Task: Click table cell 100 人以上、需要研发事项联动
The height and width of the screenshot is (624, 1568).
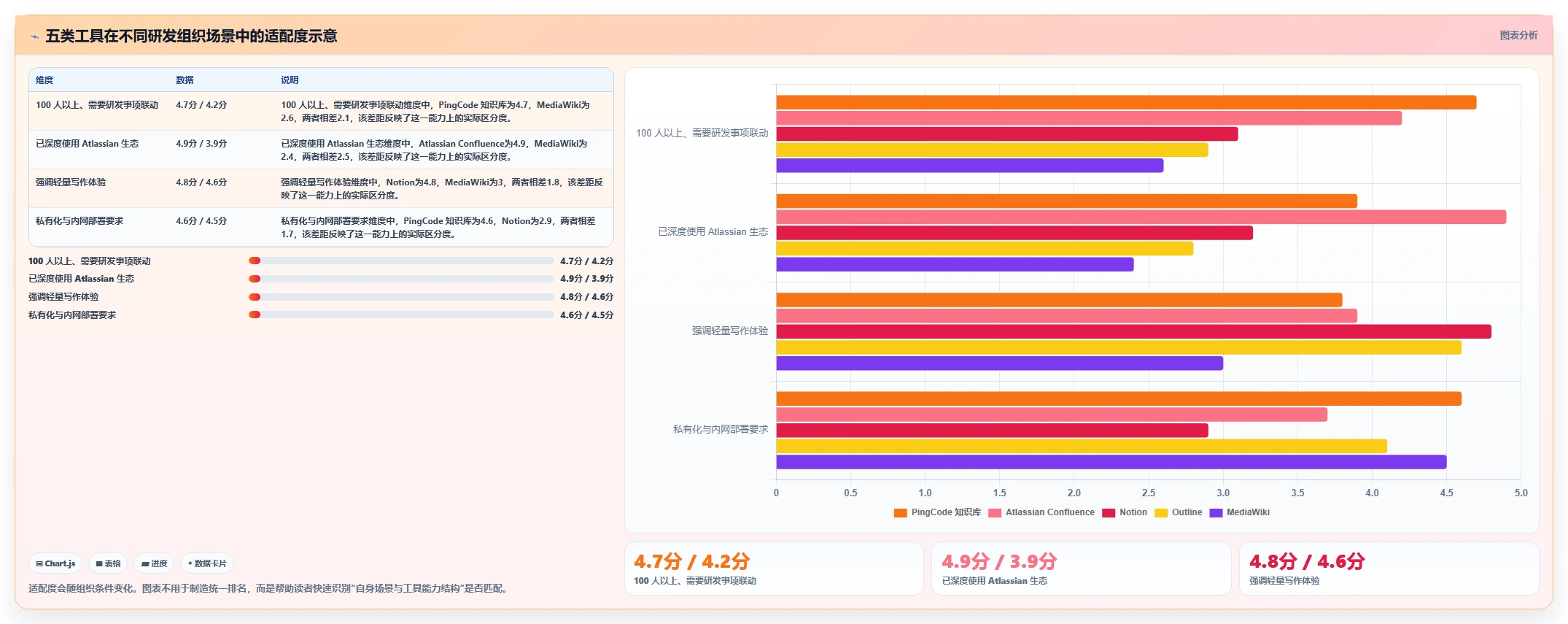Action: (x=97, y=105)
